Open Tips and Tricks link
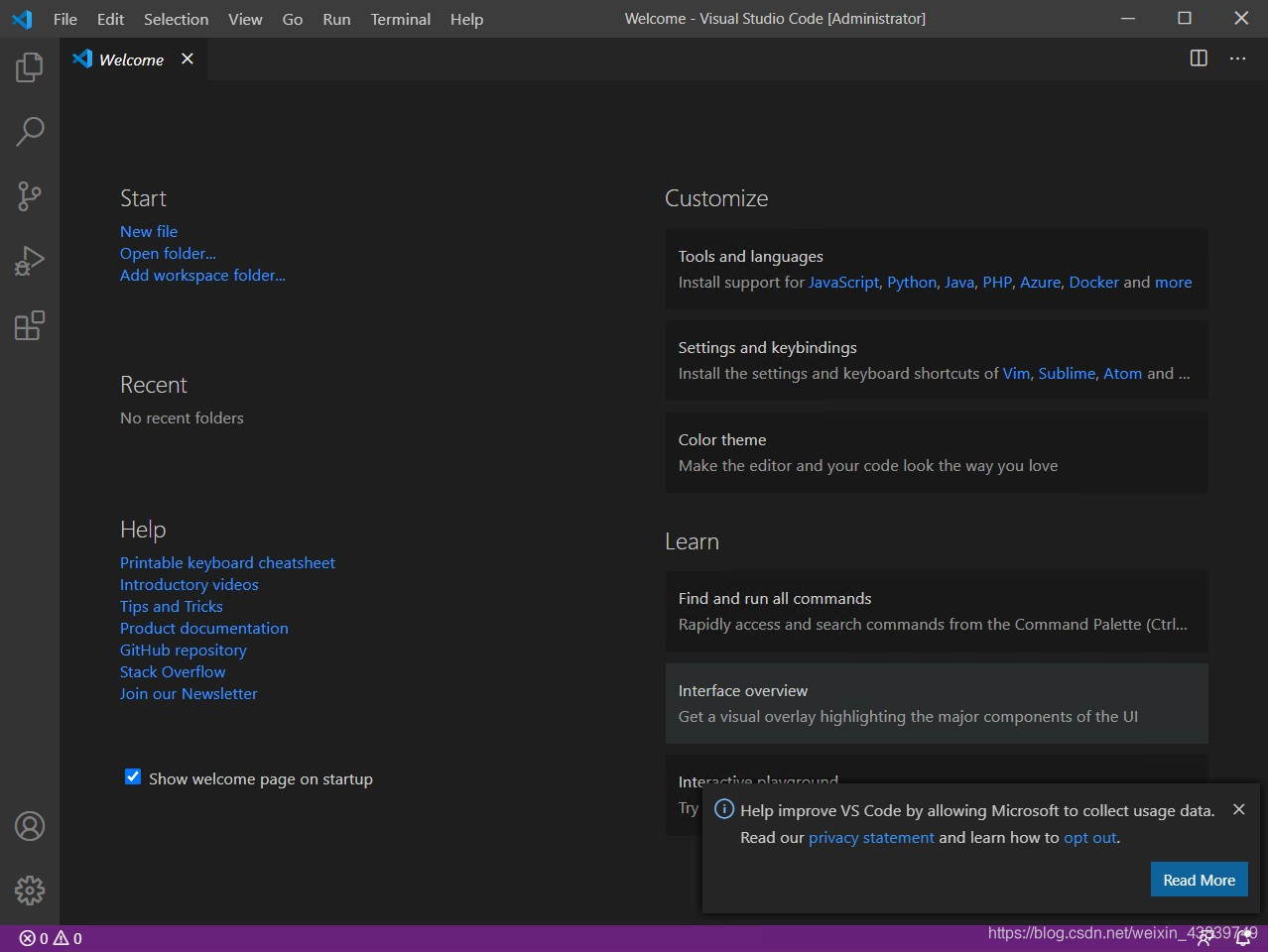 coord(171,606)
